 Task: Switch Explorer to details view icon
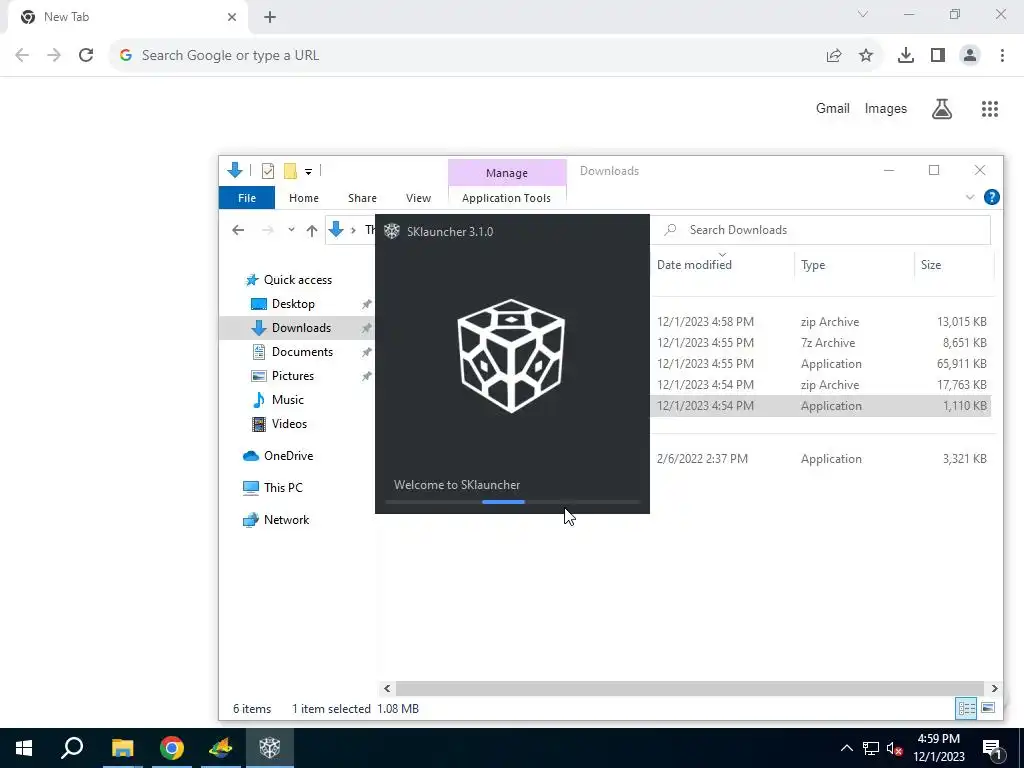966,708
